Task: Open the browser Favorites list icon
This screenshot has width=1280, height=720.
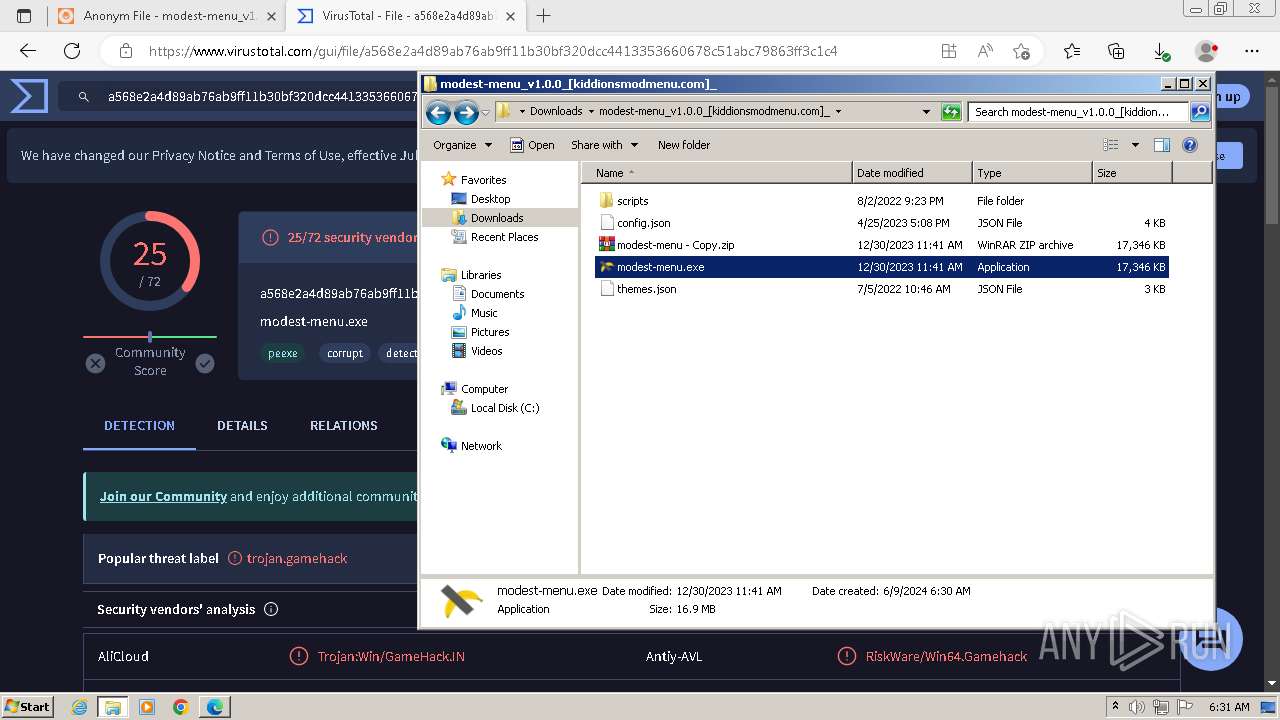Action: tap(1072, 51)
